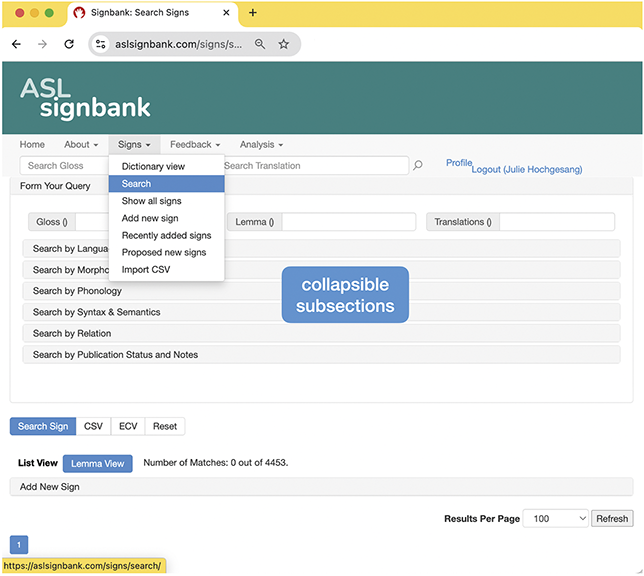Choose Search in the Signs menu
644x576 pixels.
point(167,184)
